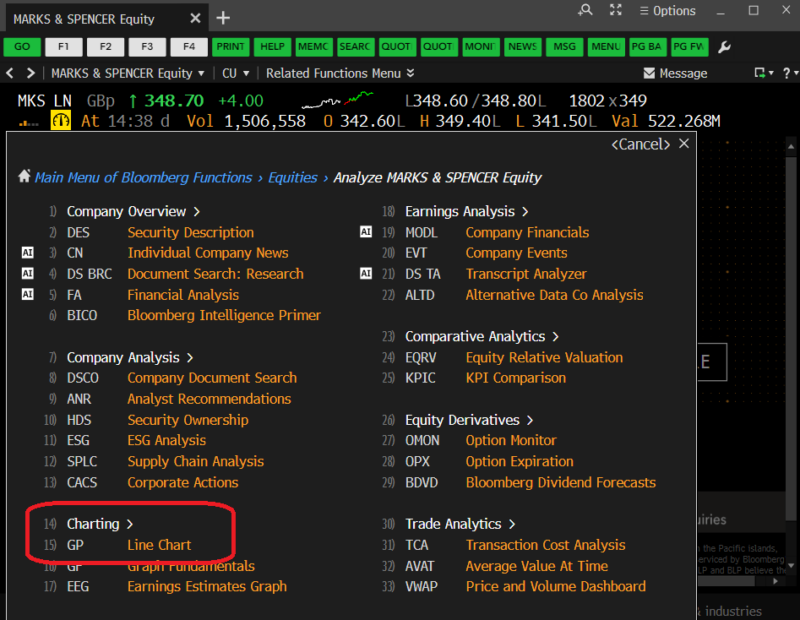Click the PRINT toolbar button

pos(230,46)
